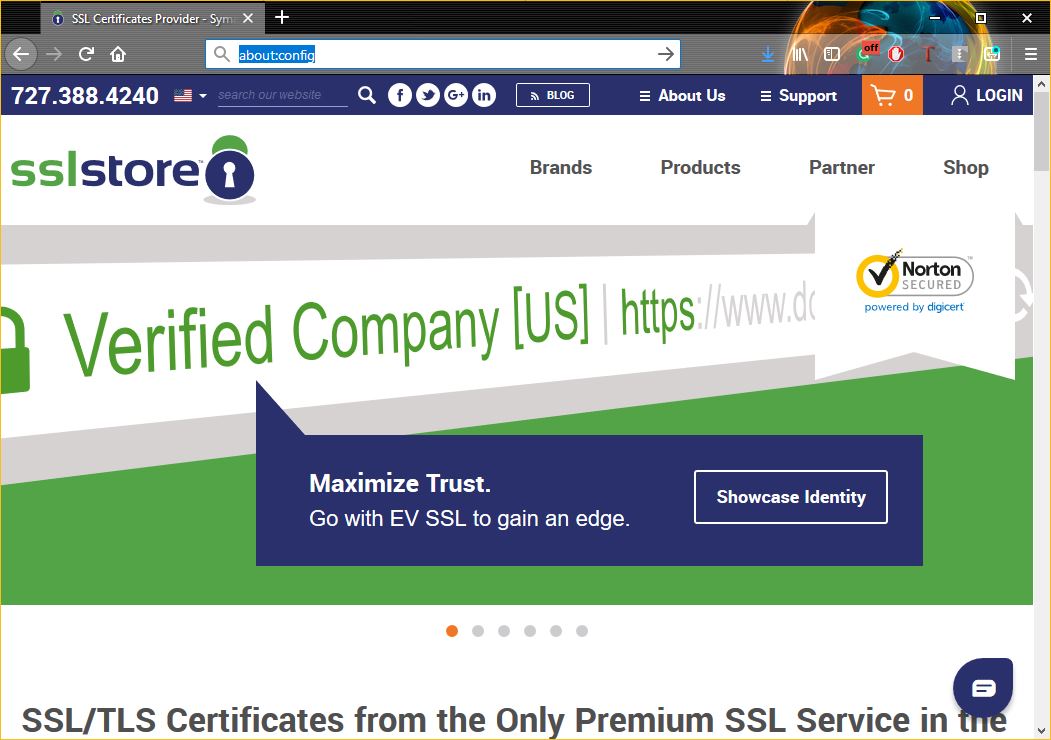Image resolution: width=1051 pixels, height=740 pixels.
Task: Select the sixth carousel dot
Action: click(x=582, y=631)
